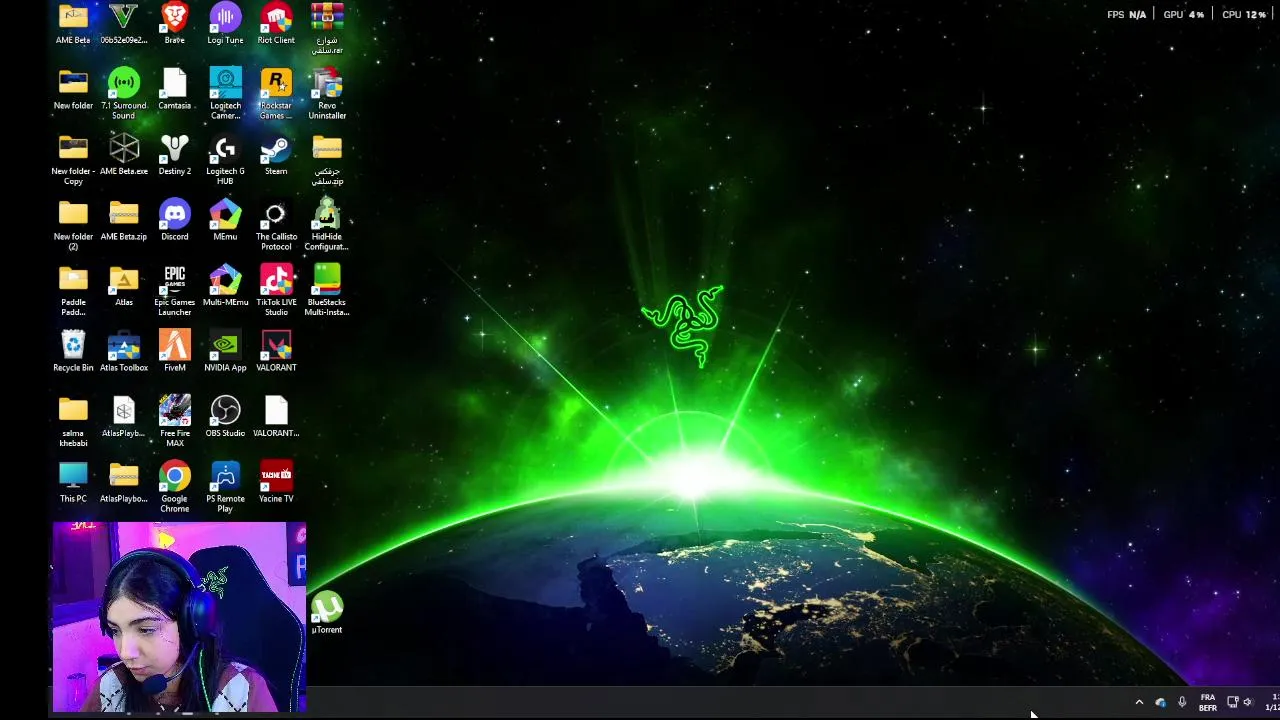
Task: Select the AME Beta.exe cube icon
Action: (124, 155)
